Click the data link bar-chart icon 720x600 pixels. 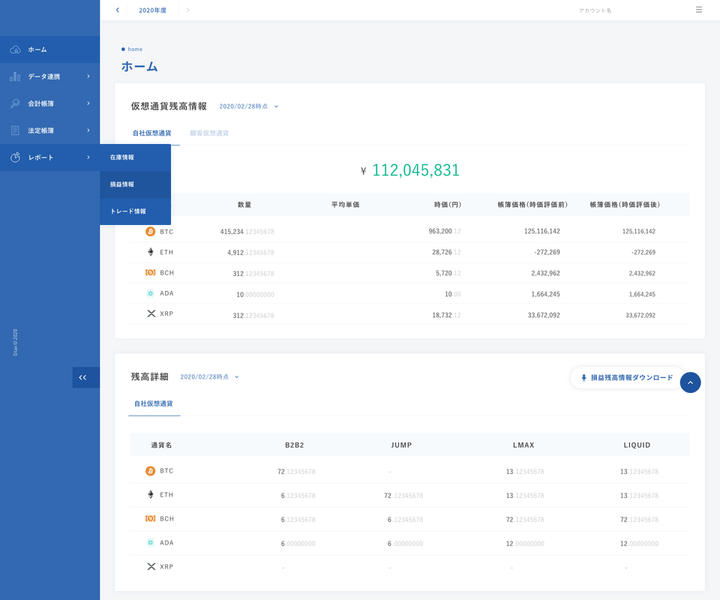pyautogui.click(x=15, y=76)
